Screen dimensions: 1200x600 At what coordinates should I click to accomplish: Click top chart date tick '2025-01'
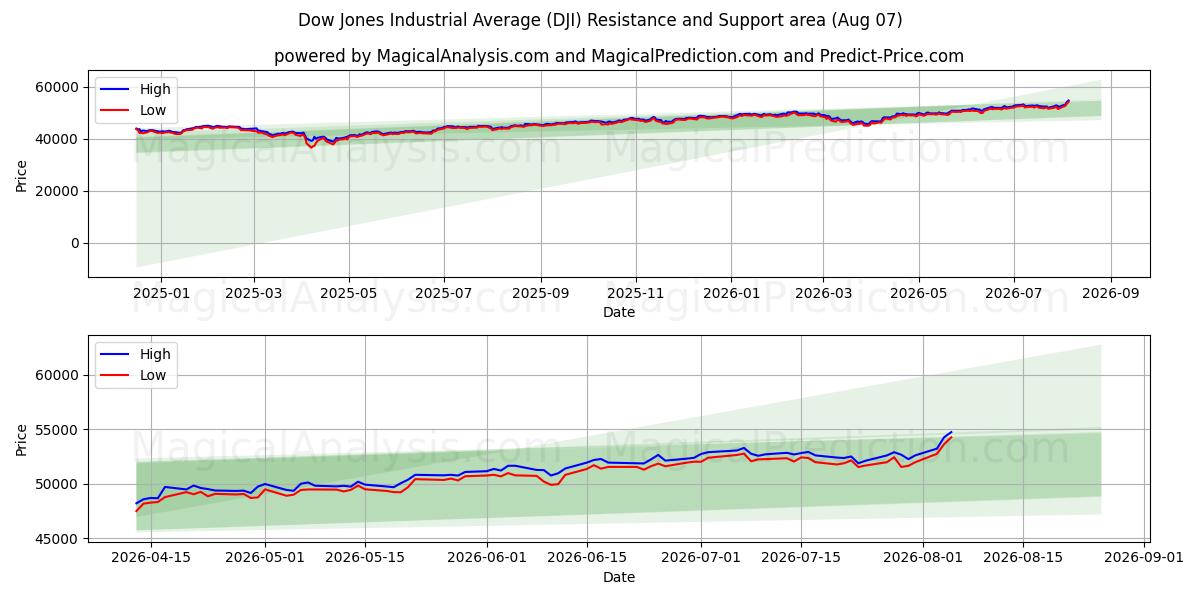coord(161,294)
